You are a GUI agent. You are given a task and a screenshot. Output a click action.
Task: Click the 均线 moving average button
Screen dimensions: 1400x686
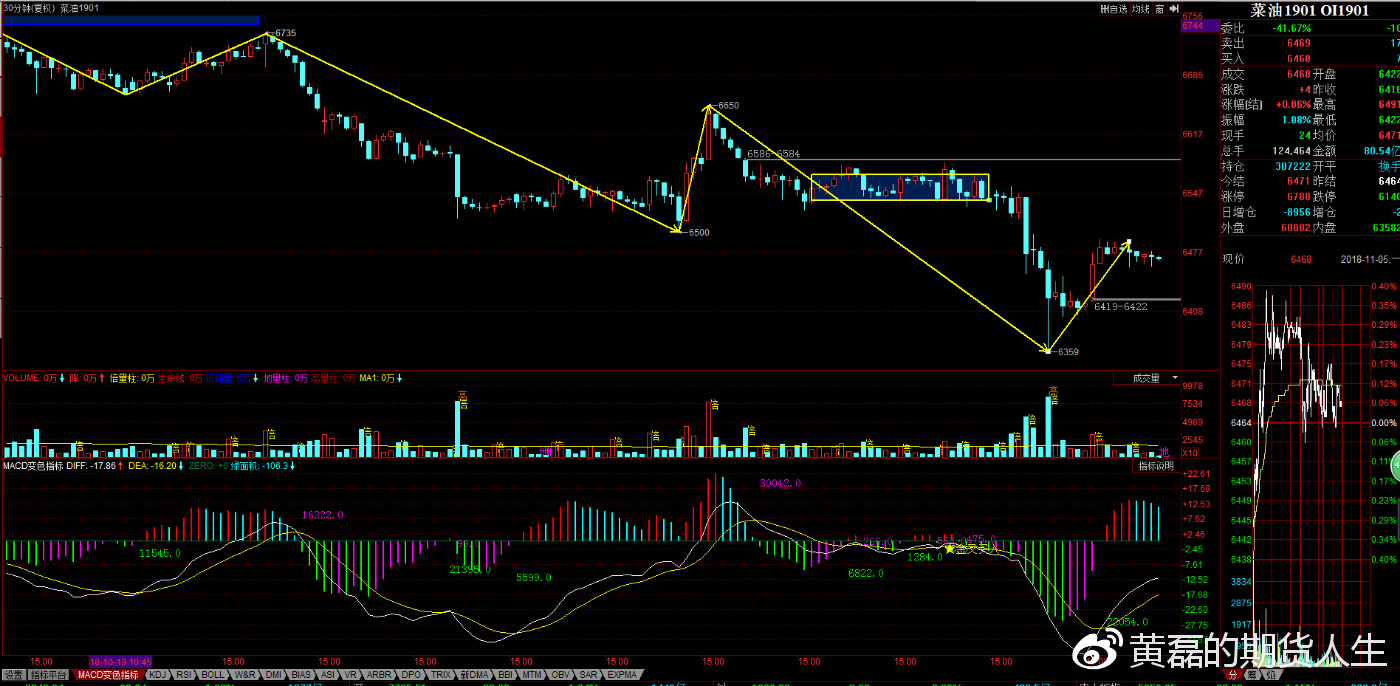(x=1140, y=9)
